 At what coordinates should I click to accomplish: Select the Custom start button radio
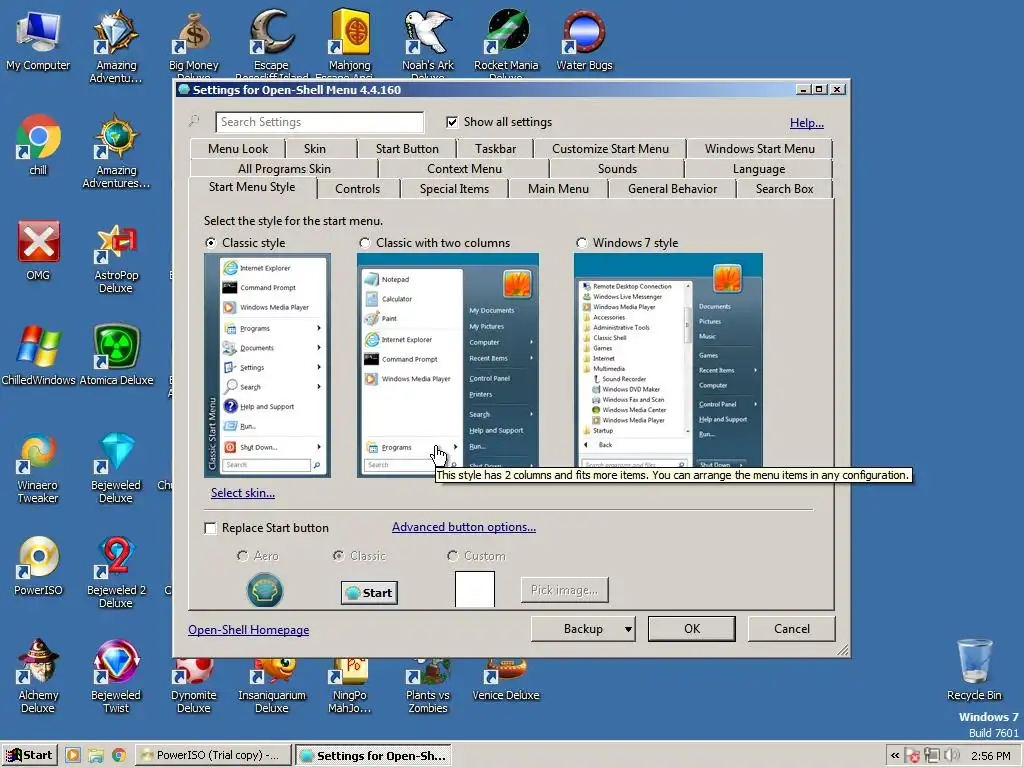click(x=452, y=556)
